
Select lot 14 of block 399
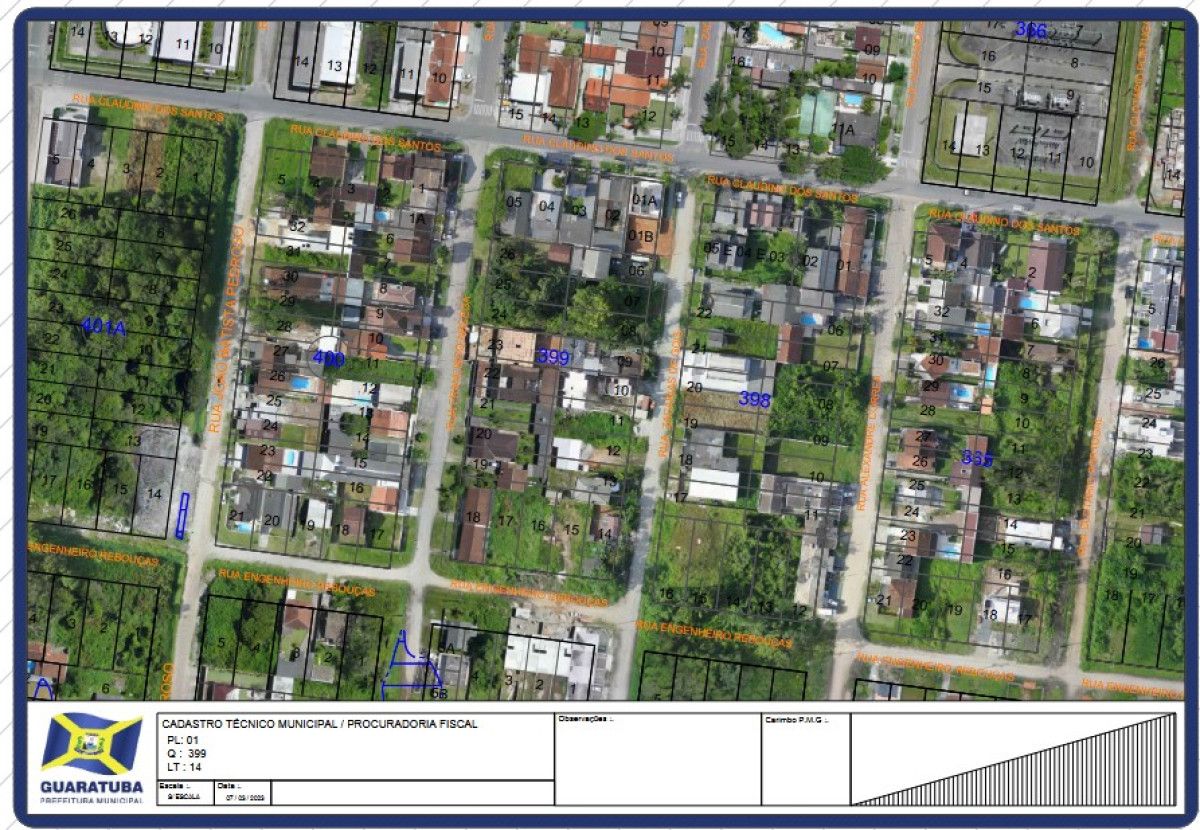604,534
